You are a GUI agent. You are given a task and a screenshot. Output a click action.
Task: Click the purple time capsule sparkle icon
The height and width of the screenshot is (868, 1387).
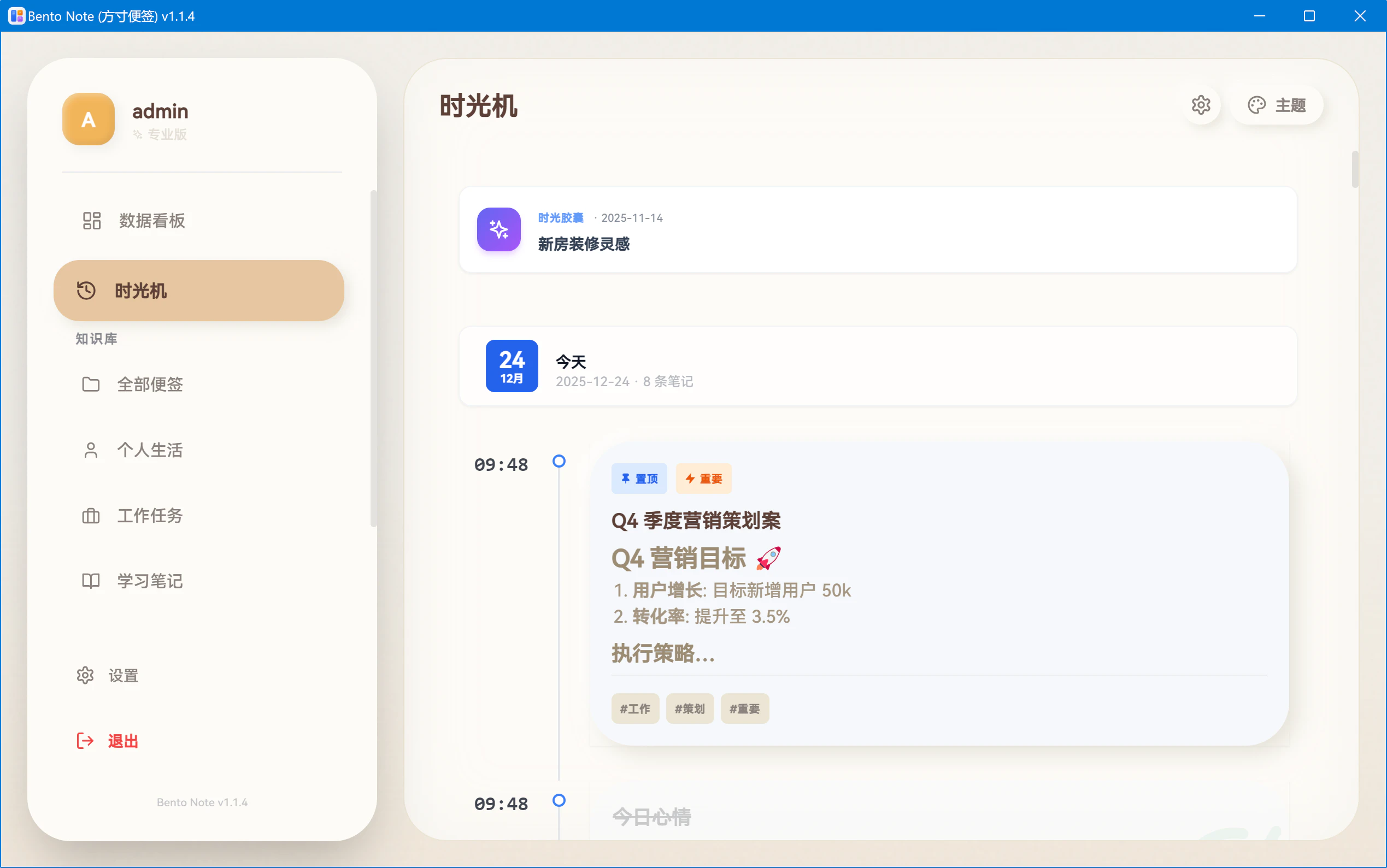(x=498, y=229)
